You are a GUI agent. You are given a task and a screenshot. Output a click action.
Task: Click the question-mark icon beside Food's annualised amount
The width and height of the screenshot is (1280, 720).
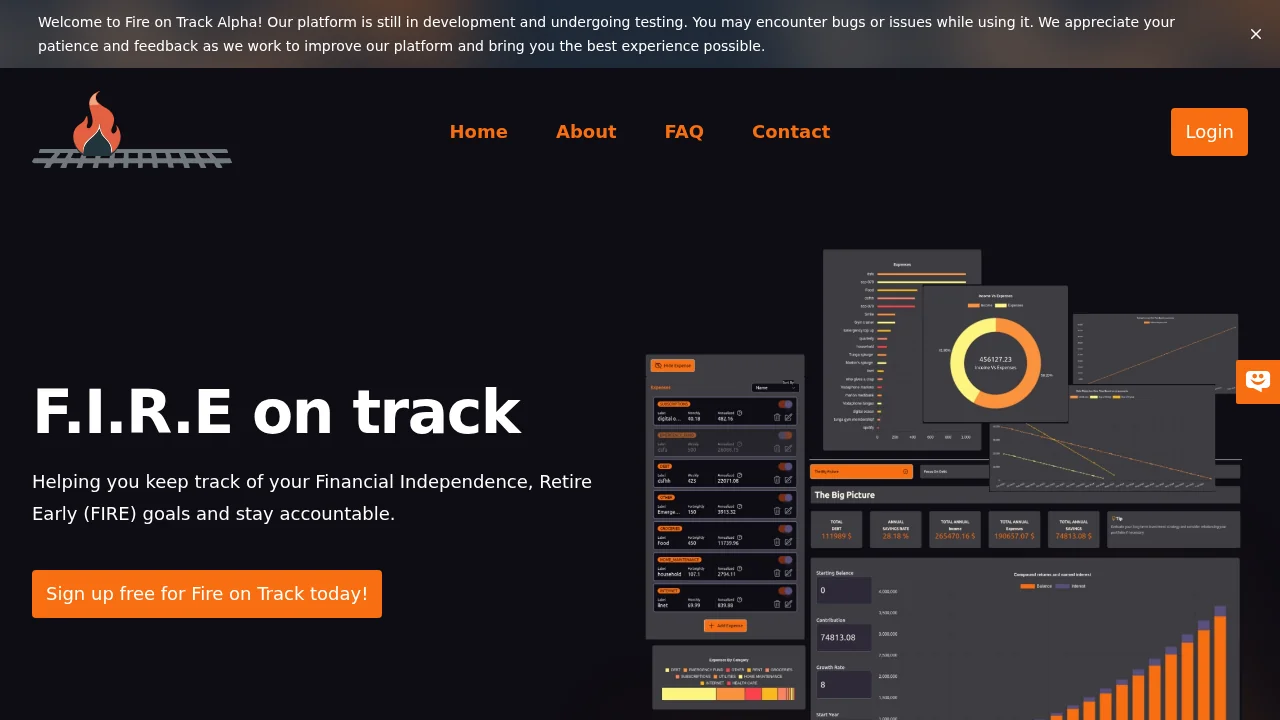pyautogui.click(x=739, y=537)
